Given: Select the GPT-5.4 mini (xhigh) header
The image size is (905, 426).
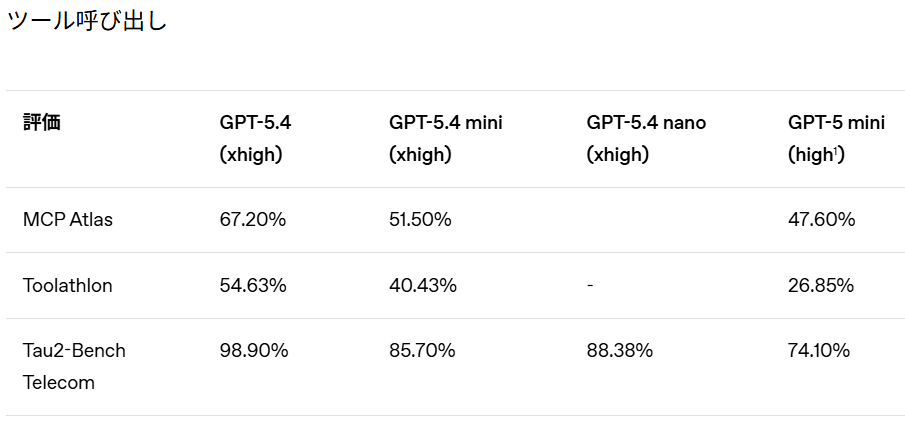Looking at the screenshot, I should [445, 139].
